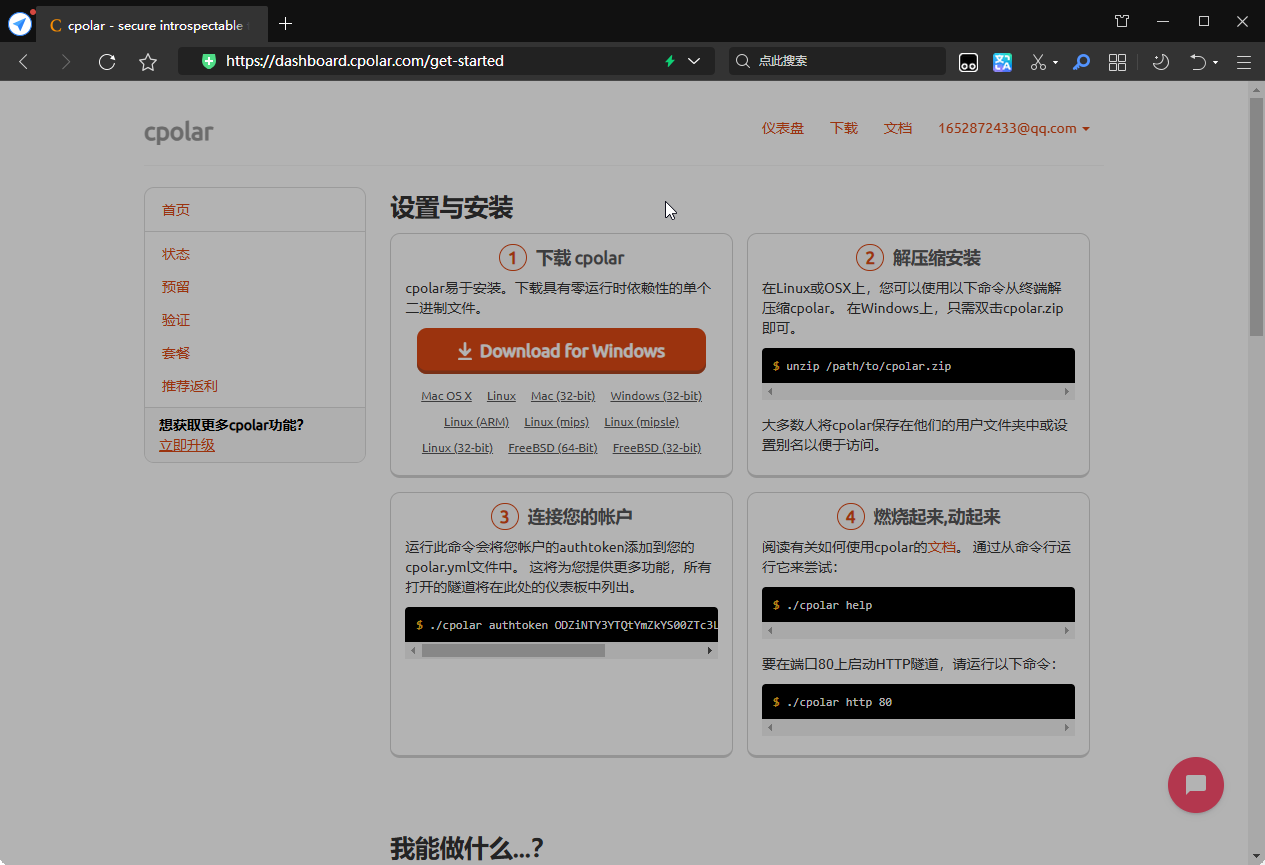The height and width of the screenshot is (865, 1265).
Task: Click the 文档 link in step 4
Action: [x=942, y=547]
